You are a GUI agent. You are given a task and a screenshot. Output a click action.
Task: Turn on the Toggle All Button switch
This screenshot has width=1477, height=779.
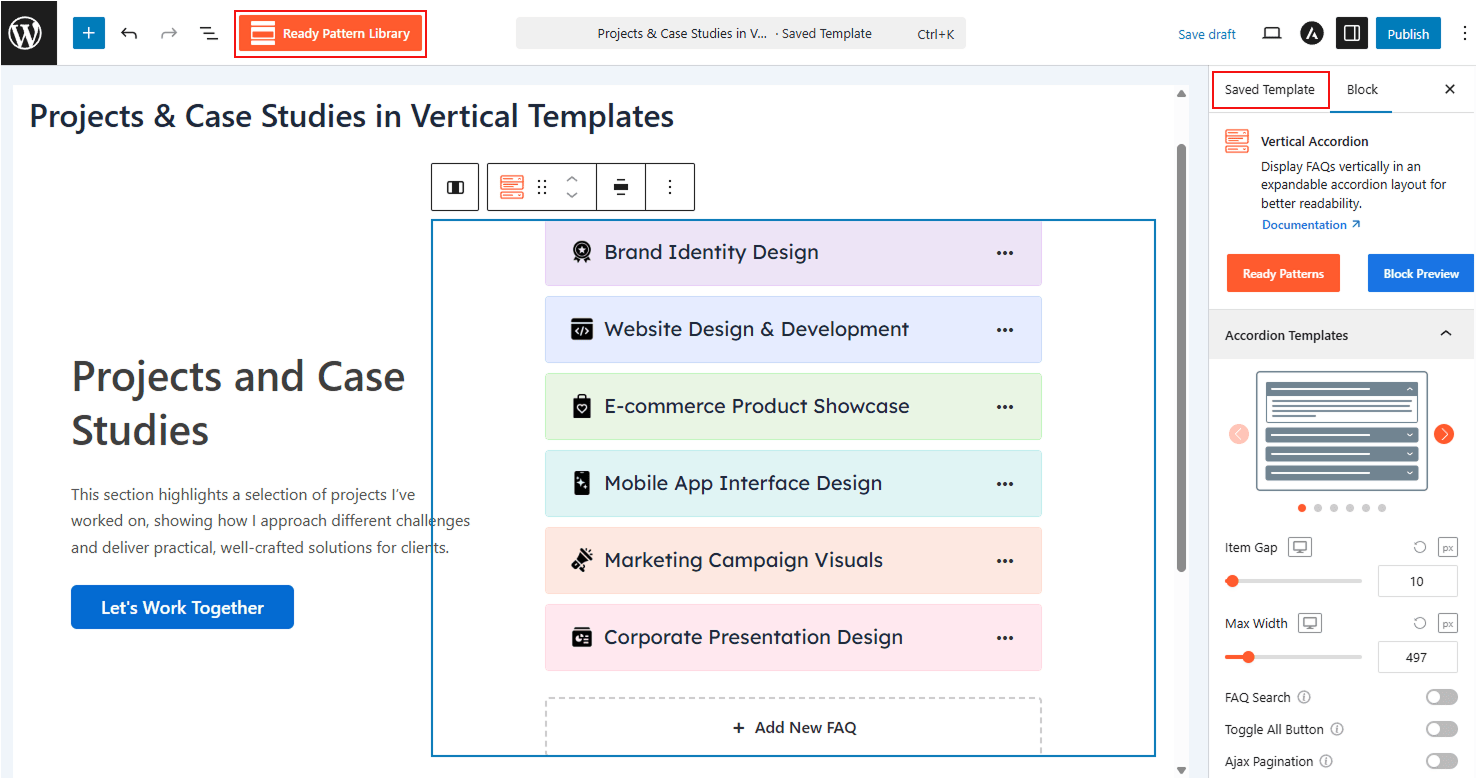1441,729
